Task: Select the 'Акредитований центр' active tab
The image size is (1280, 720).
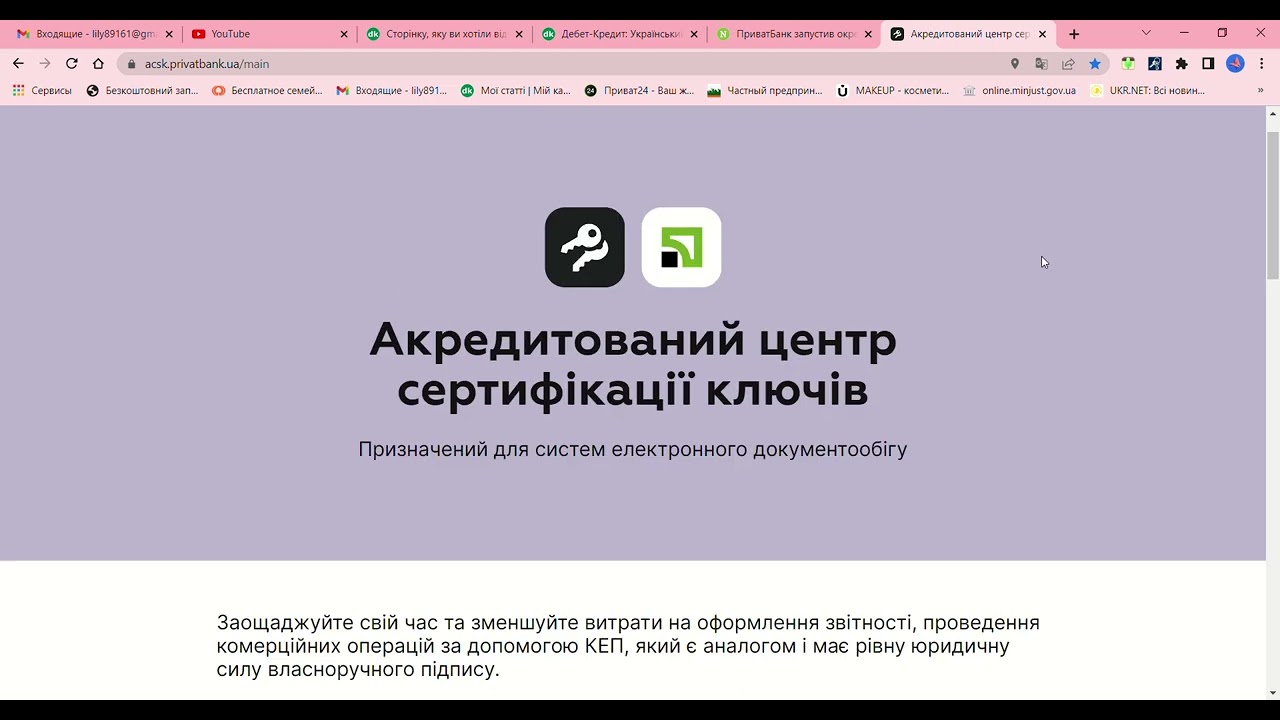Action: (x=970, y=34)
